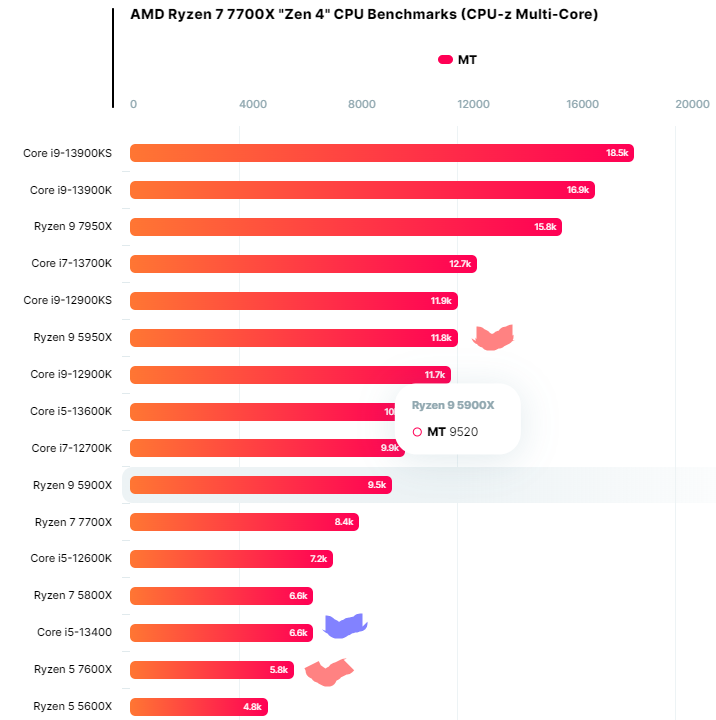Select the Ryzen 9 7950X bar
The height and width of the screenshot is (720, 716).
coord(345,227)
